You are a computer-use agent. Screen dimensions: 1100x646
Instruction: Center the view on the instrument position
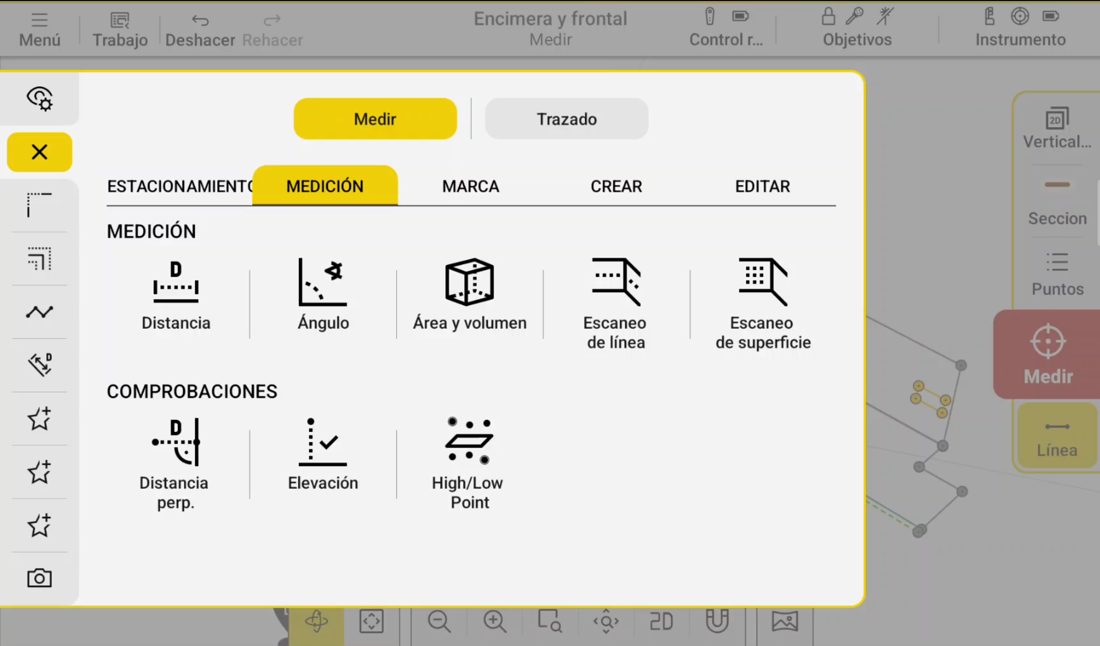[x=606, y=621]
